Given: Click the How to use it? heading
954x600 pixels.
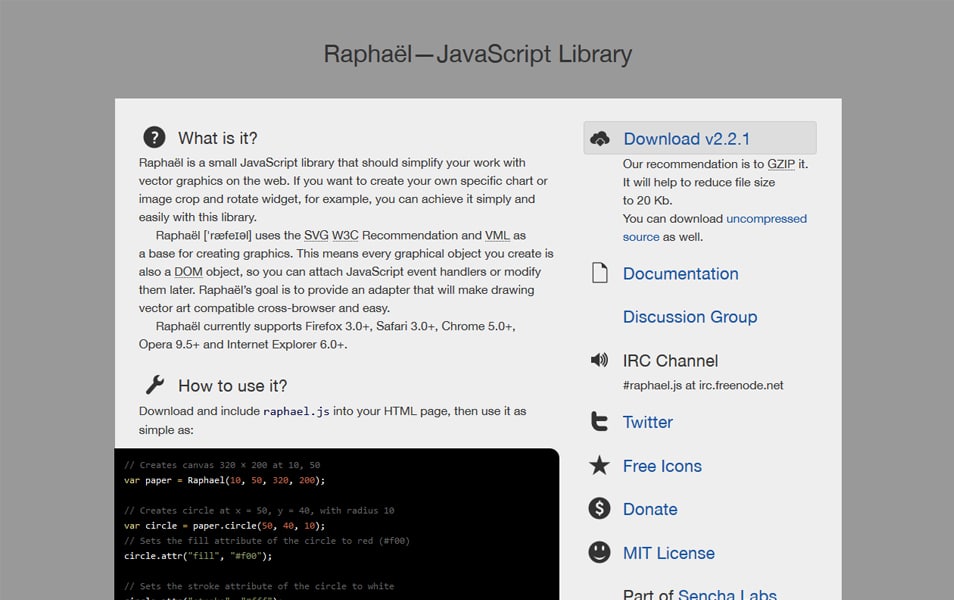Looking at the screenshot, I should tap(232, 386).
